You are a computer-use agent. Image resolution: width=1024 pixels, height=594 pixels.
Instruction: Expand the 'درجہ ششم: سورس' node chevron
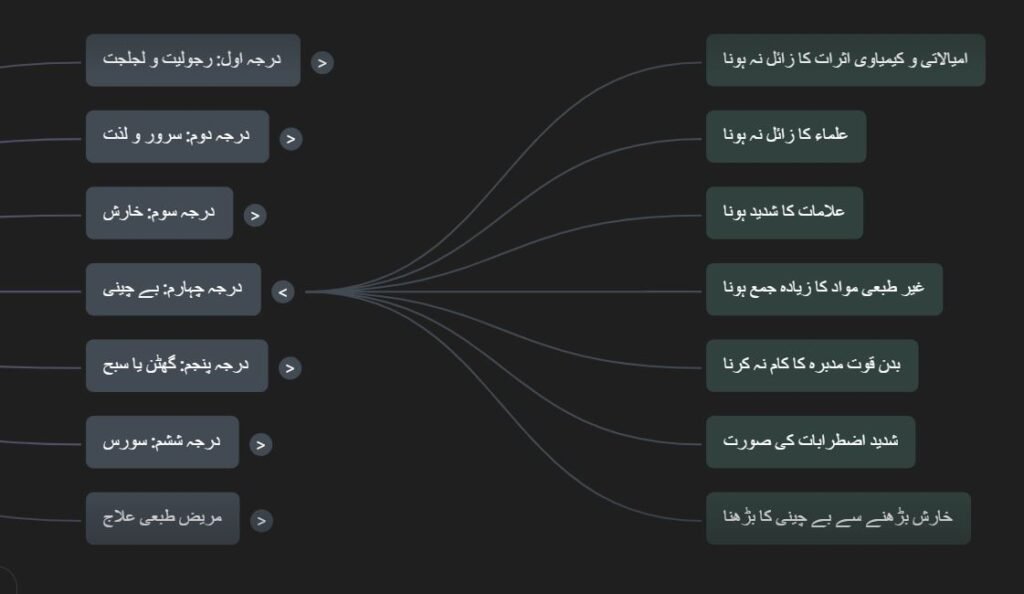261,445
